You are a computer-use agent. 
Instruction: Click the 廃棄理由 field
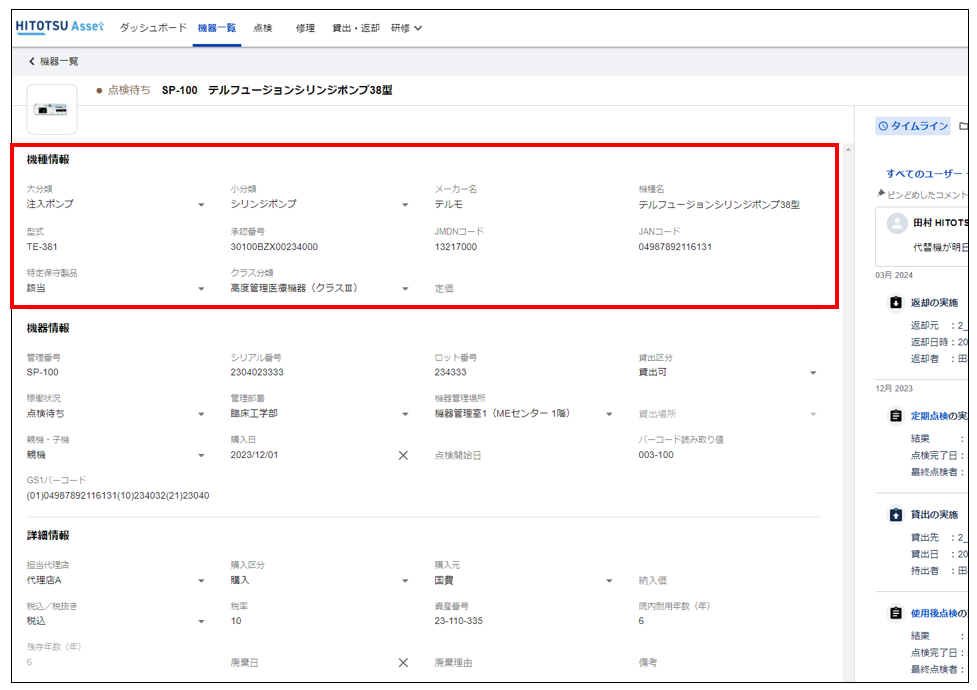point(524,663)
